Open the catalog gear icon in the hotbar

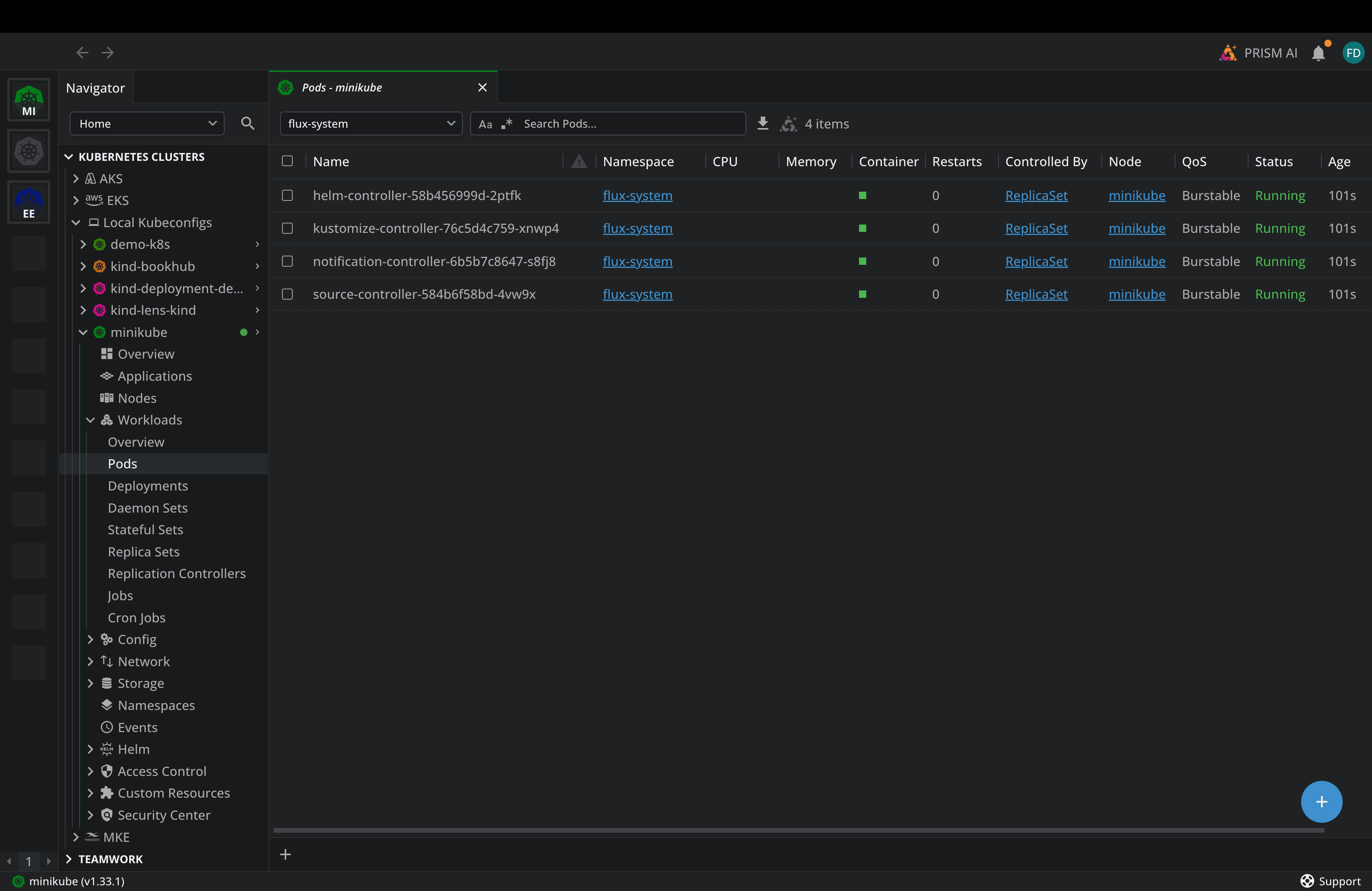tap(28, 151)
